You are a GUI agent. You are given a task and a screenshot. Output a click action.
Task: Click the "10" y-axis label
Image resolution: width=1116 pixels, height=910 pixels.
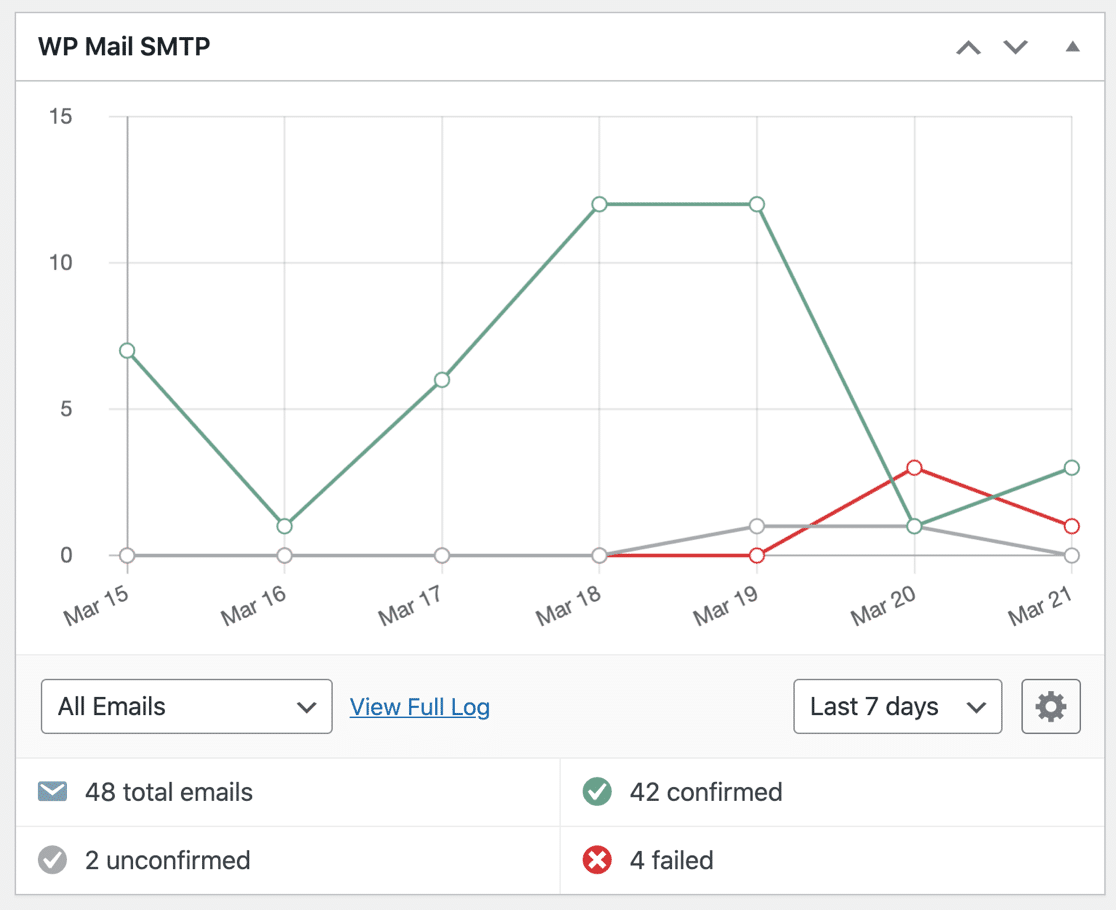pyautogui.click(x=60, y=263)
